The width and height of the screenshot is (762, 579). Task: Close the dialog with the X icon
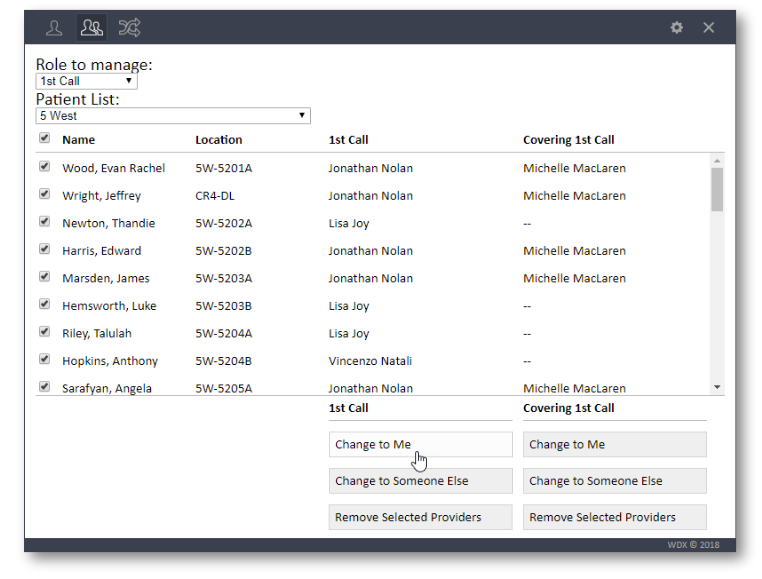click(709, 28)
